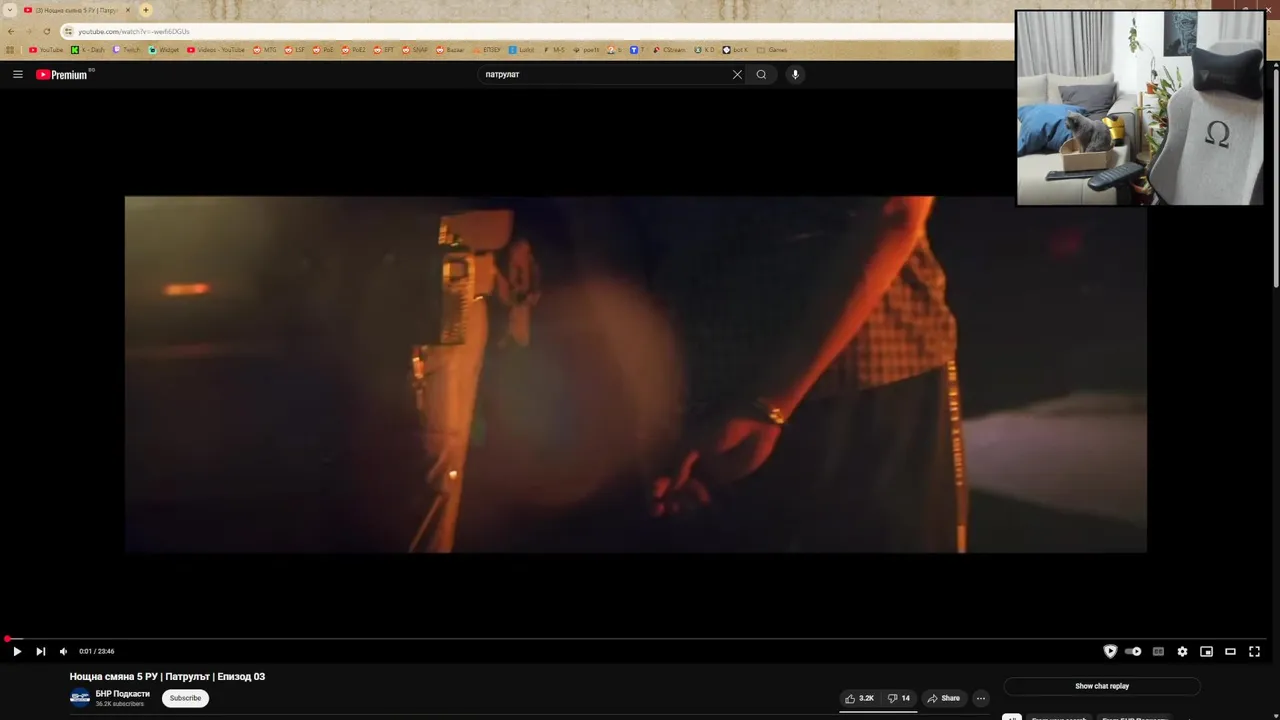Click the All filter chip

pos(1011,717)
